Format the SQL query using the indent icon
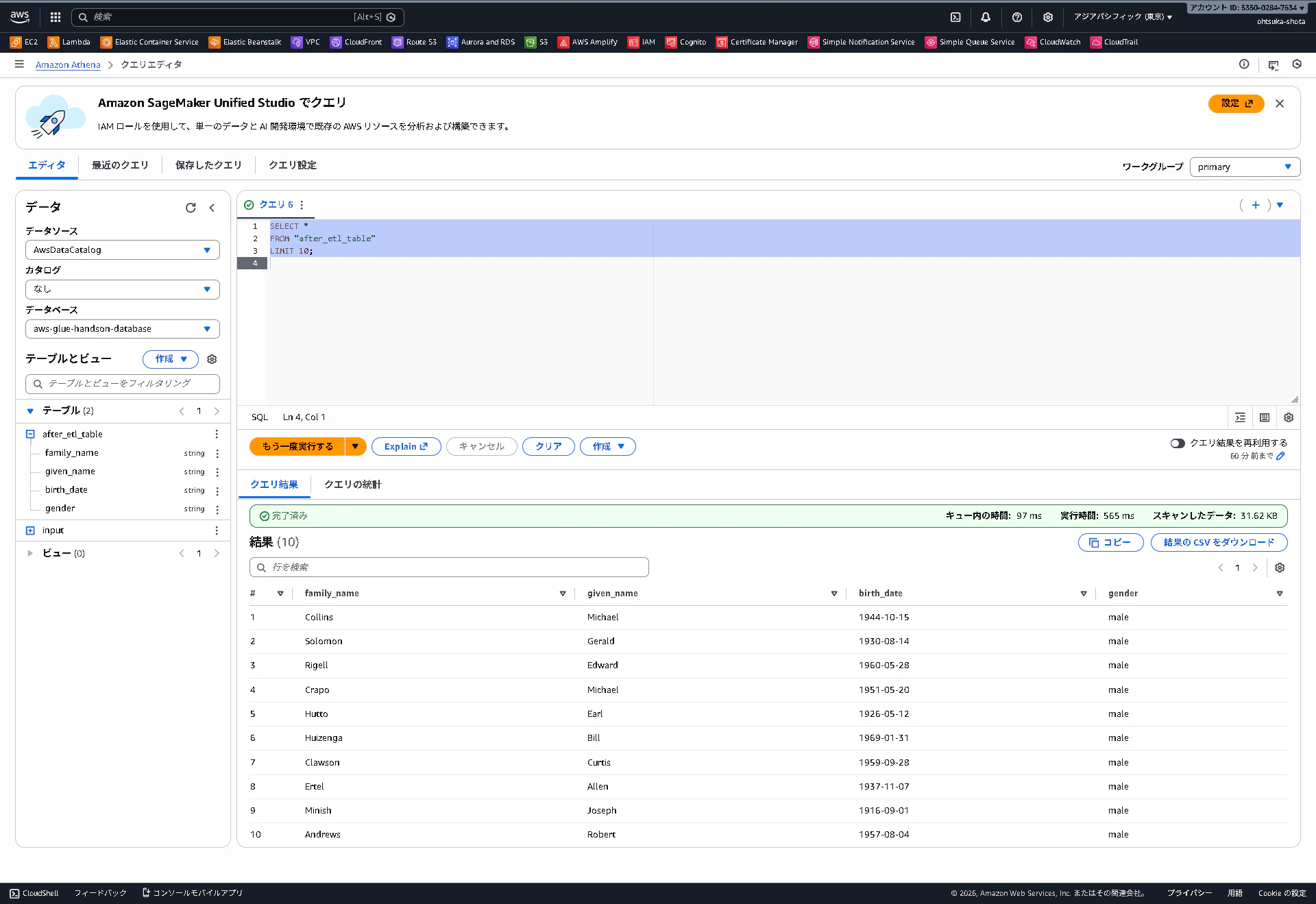 tap(1240, 417)
